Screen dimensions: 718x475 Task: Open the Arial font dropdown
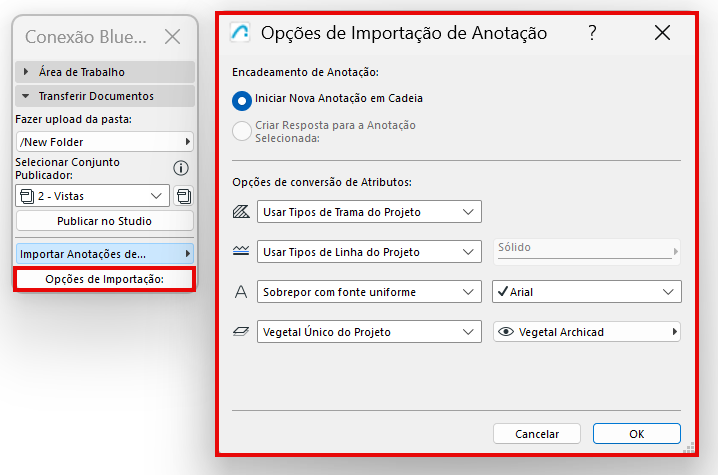coord(587,292)
